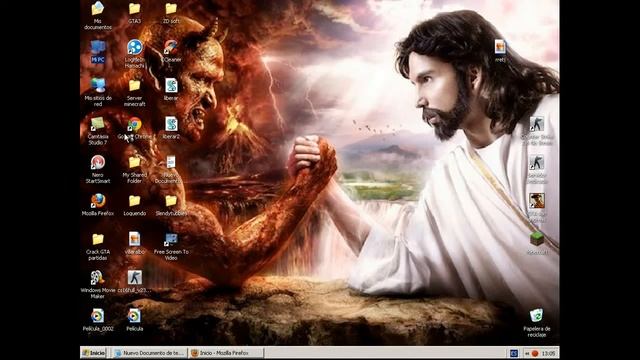Image resolution: width=640 pixels, height=360 pixels.
Task: Launch the Servidor Dedicado Counter-Strike shortcut
Action: click(x=536, y=169)
